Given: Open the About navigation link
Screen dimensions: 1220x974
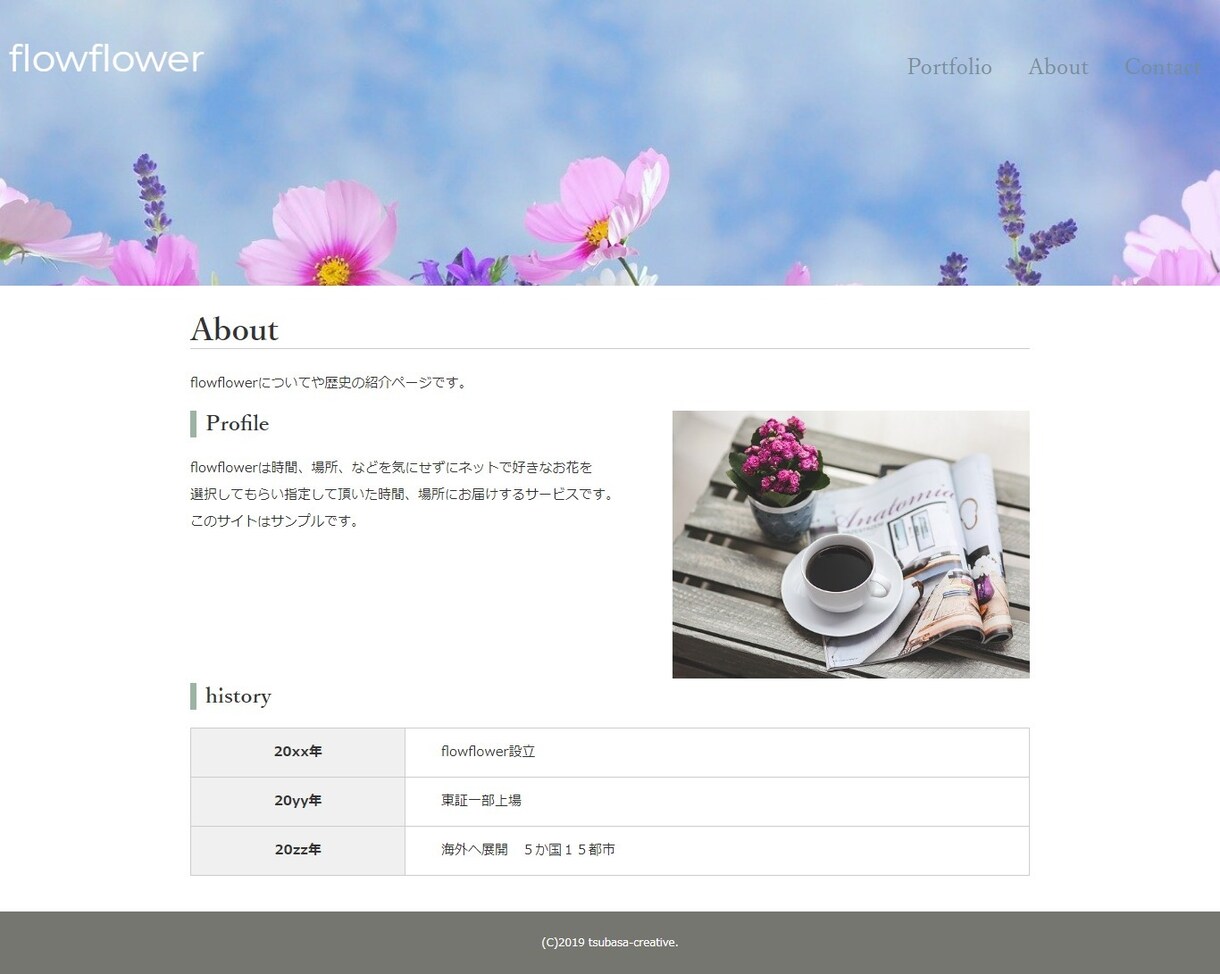Looking at the screenshot, I should (1057, 67).
